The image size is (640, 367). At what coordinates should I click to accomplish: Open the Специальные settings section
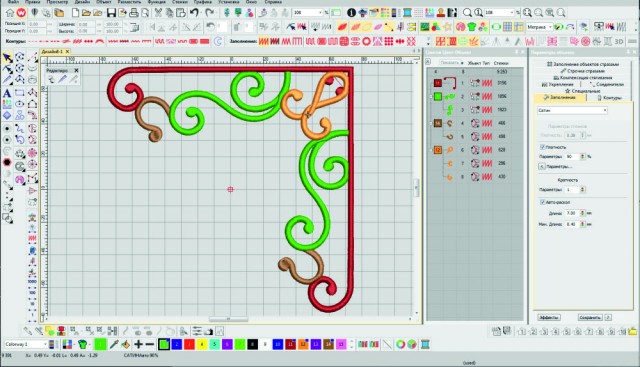pyautogui.click(x=582, y=91)
